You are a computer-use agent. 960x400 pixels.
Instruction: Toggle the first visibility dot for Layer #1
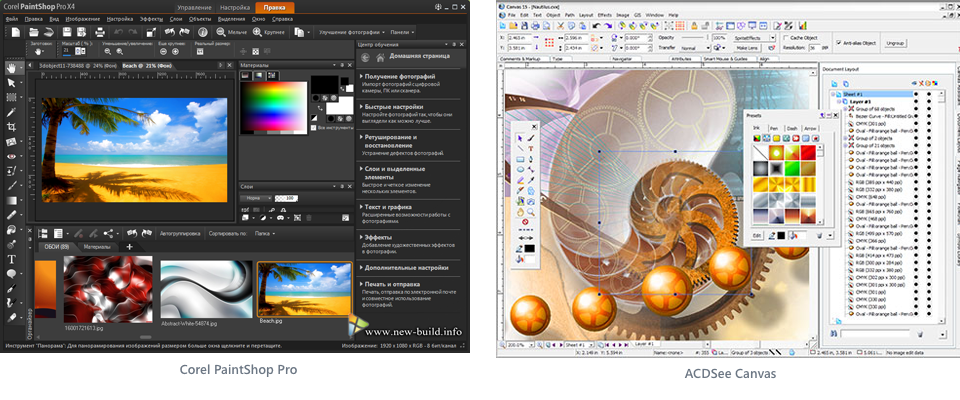[916, 101]
